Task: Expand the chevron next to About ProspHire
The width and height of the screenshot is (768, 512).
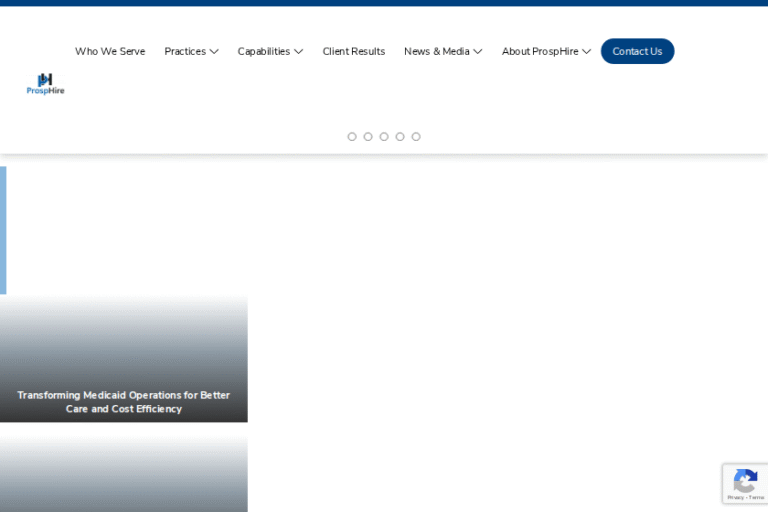Action: 587,52
